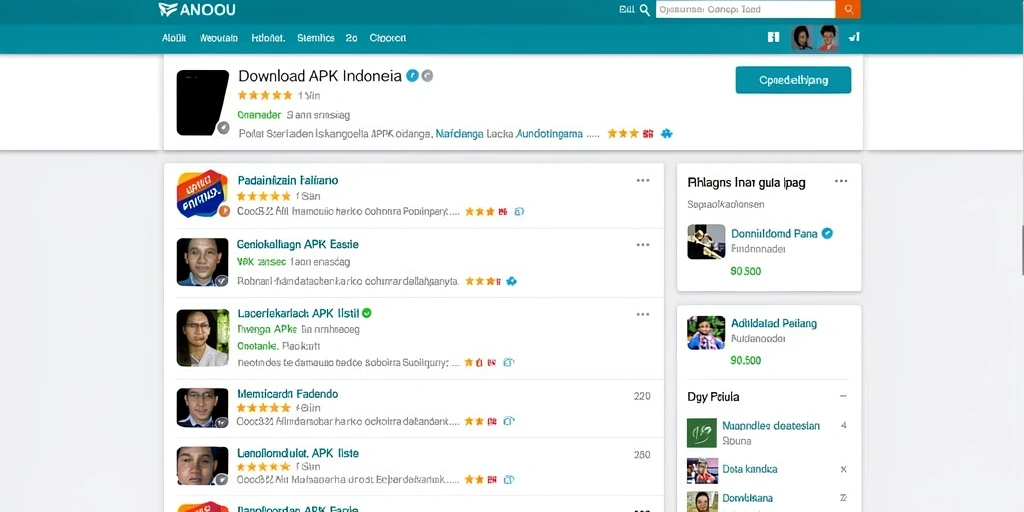The image size is (1024, 512).
Task: Open the Maandles deatesian link
Action: click(x=771, y=425)
